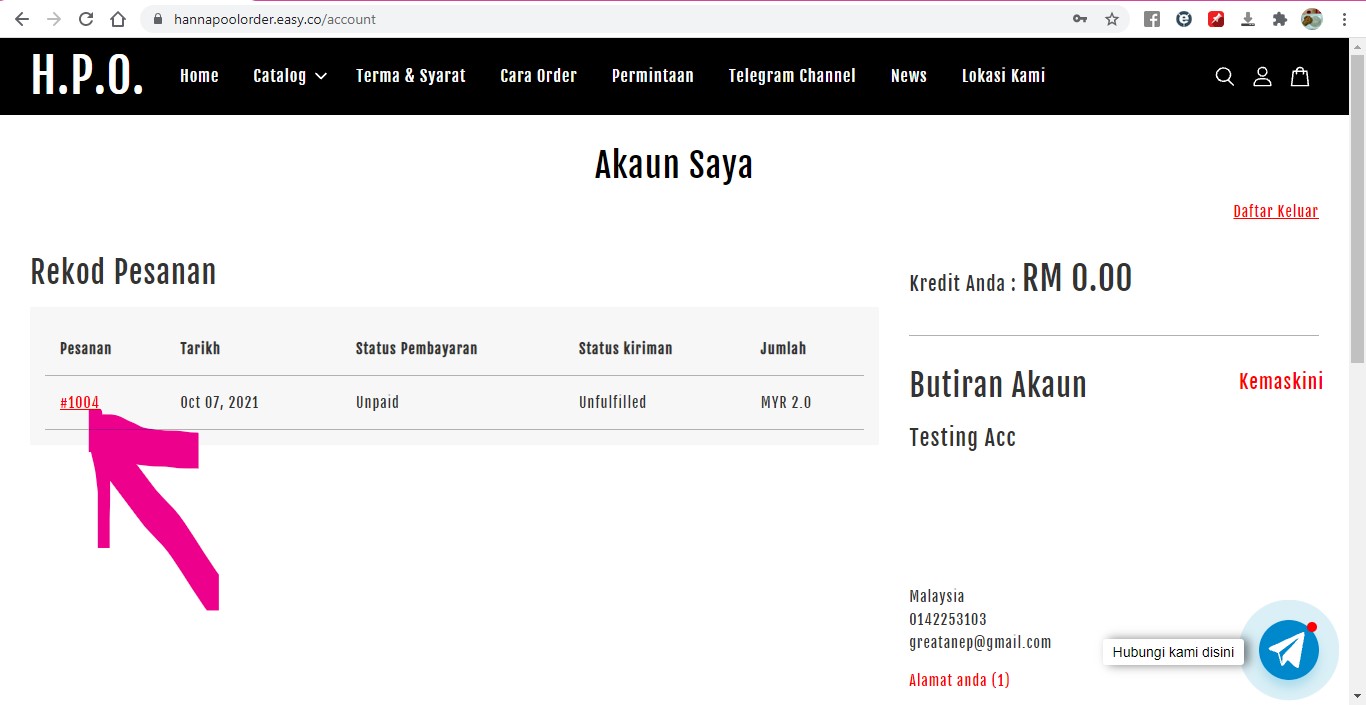
Task: Open Alamat anda (1) addresses link
Action: click(x=959, y=680)
